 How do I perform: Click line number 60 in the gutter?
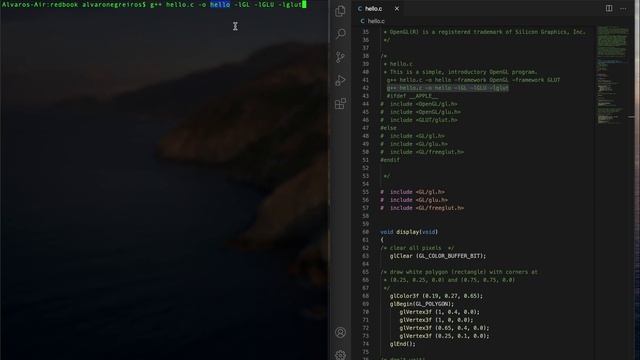click(365, 232)
